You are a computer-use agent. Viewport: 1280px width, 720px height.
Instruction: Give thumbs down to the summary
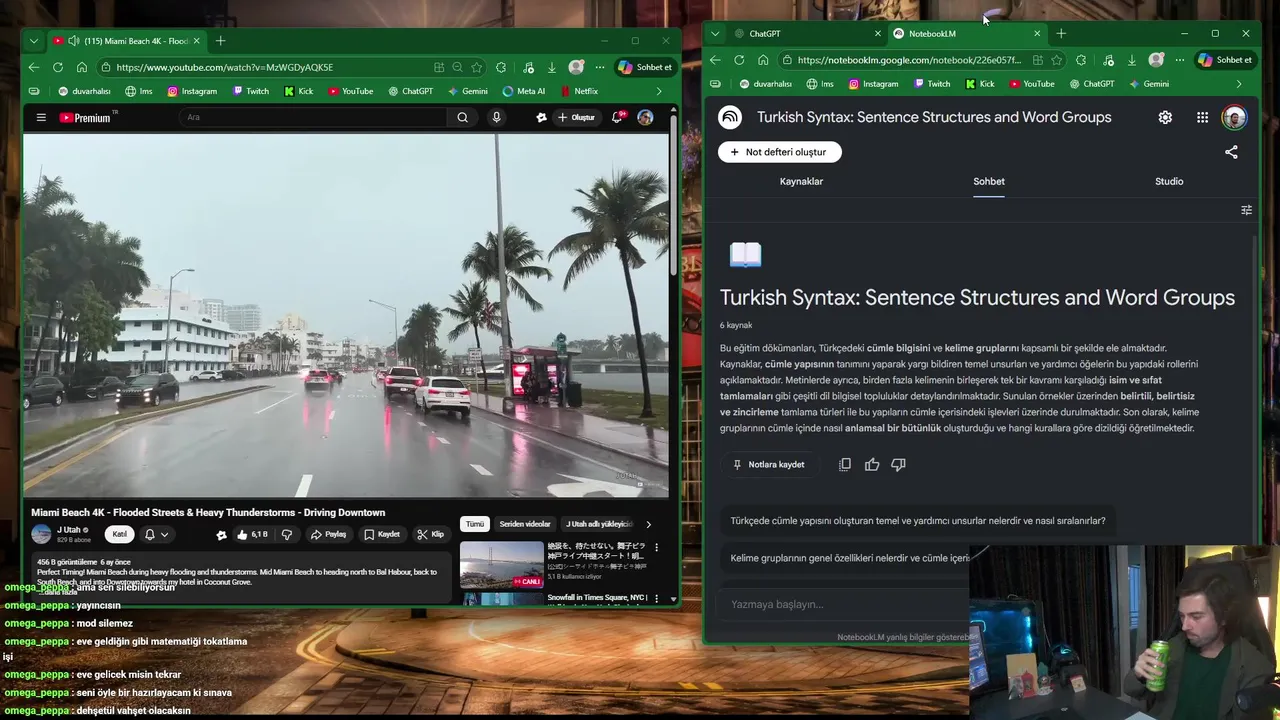(x=898, y=464)
